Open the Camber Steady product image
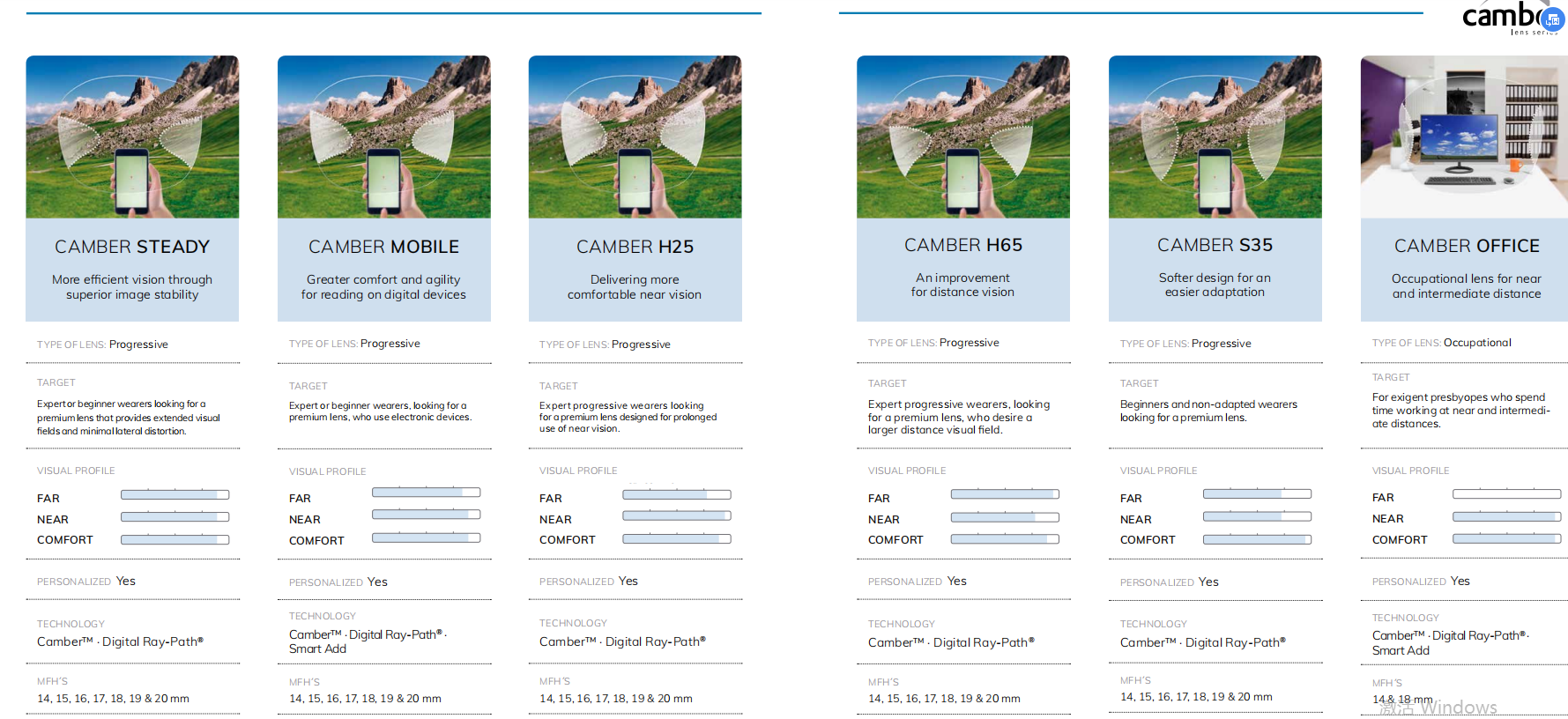This screenshot has width=1568, height=719. (x=132, y=137)
